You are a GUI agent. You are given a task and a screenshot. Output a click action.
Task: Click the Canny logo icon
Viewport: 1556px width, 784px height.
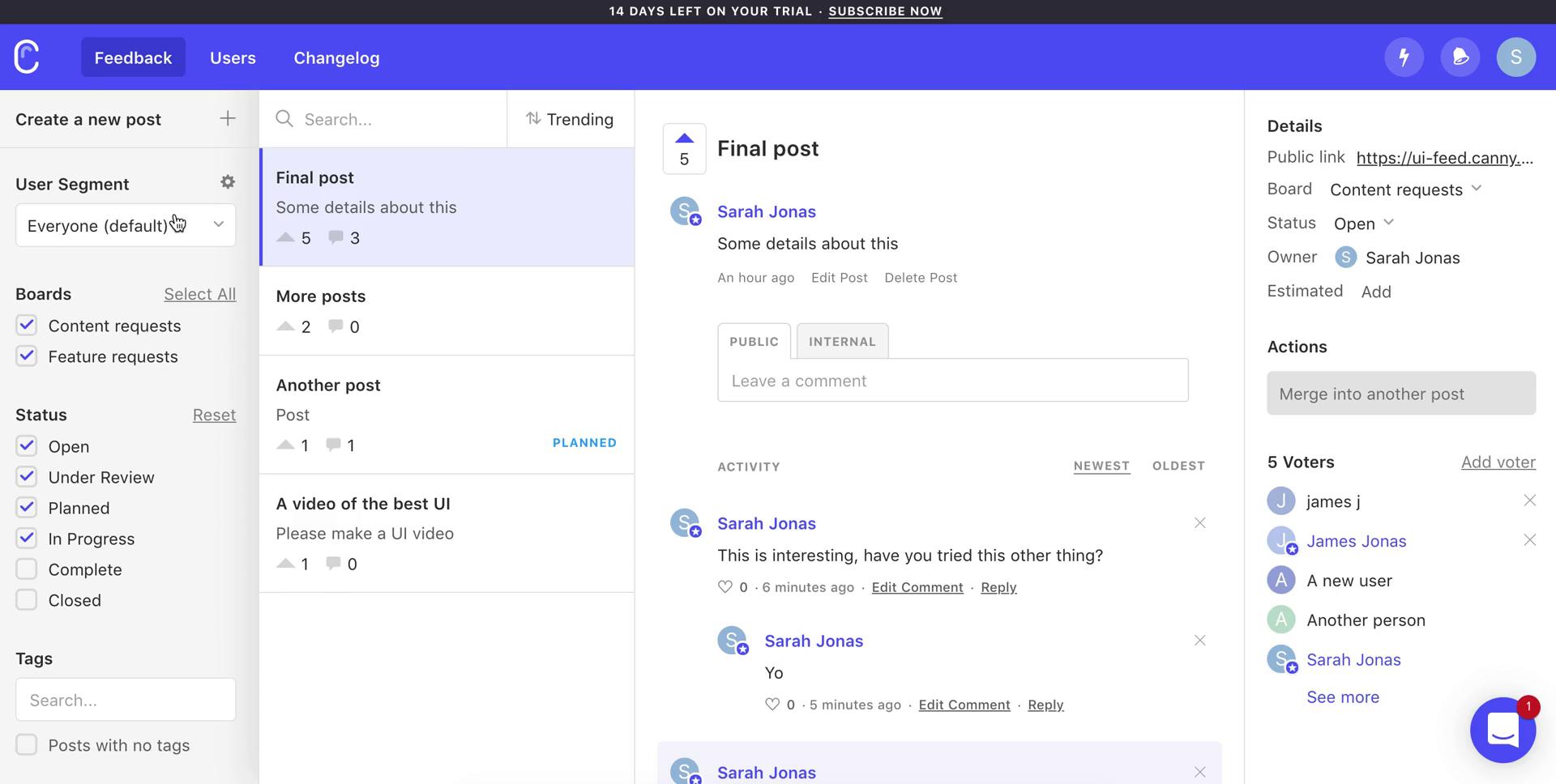click(27, 57)
